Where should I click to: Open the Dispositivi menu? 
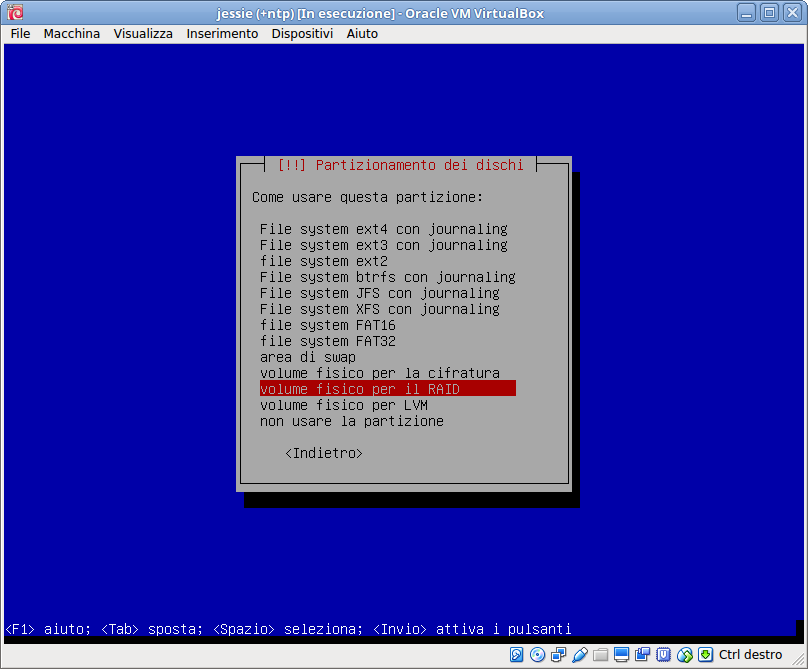(302, 34)
